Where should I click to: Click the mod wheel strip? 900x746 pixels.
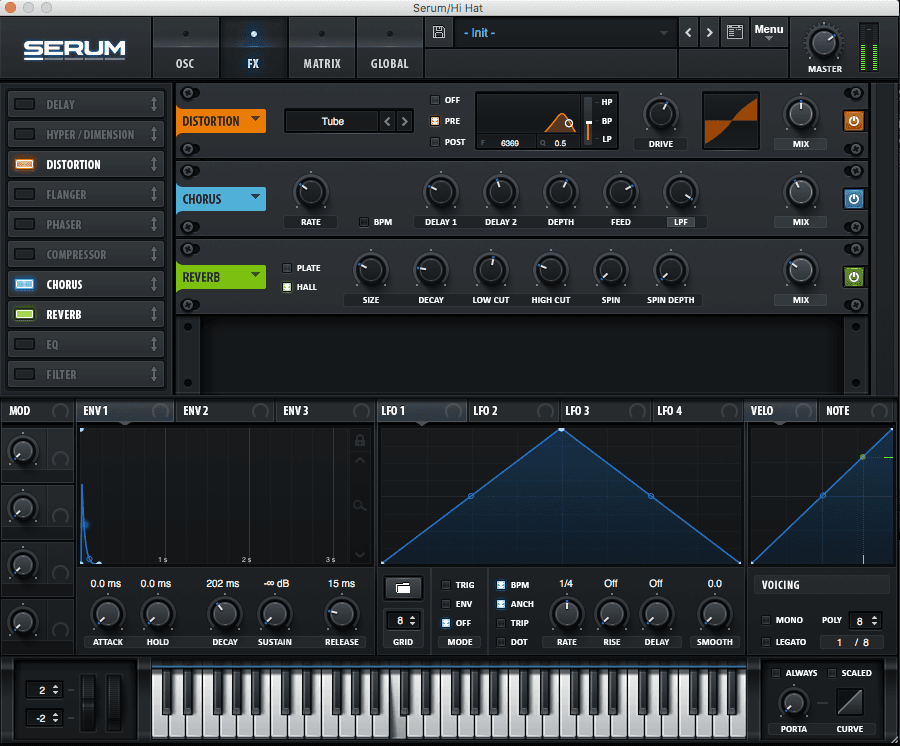click(114, 702)
